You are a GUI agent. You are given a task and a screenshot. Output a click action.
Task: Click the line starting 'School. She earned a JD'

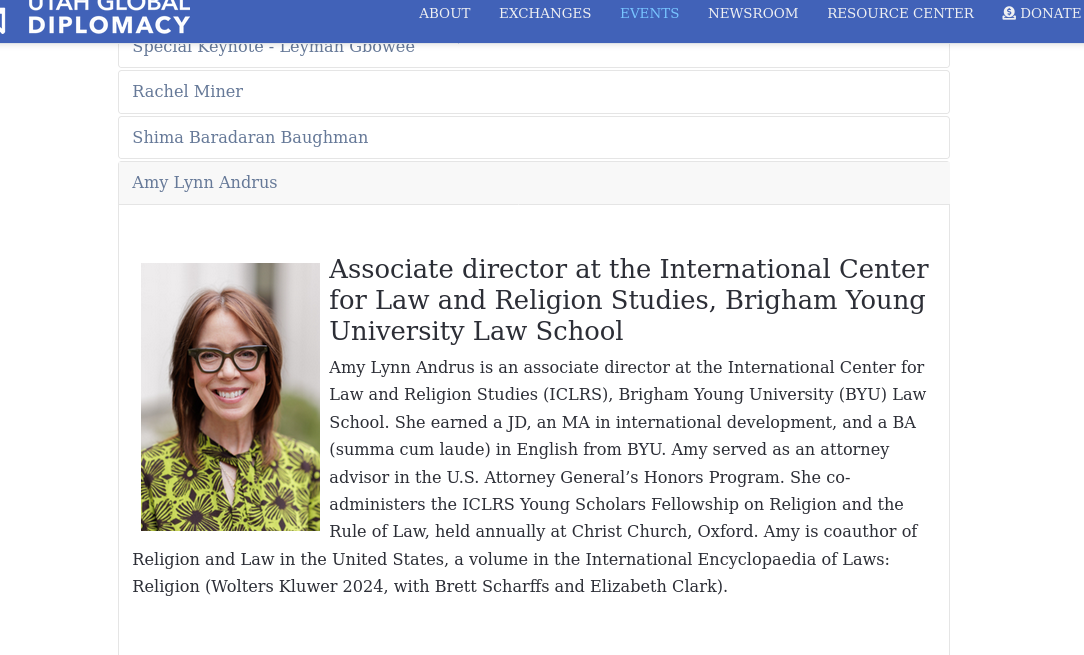622,422
